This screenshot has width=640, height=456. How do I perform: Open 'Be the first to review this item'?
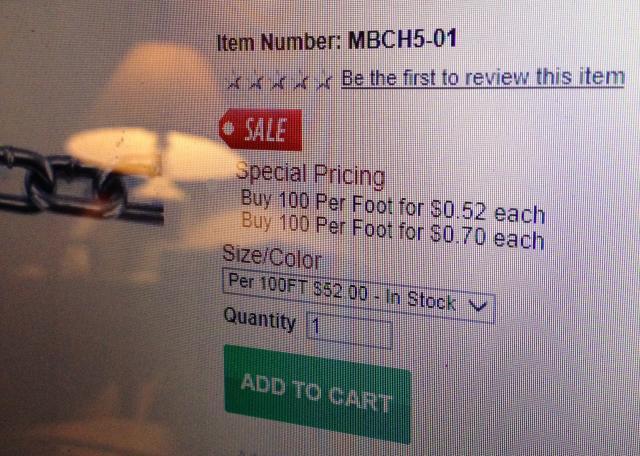pyautogui.click(x=483, y=78)
